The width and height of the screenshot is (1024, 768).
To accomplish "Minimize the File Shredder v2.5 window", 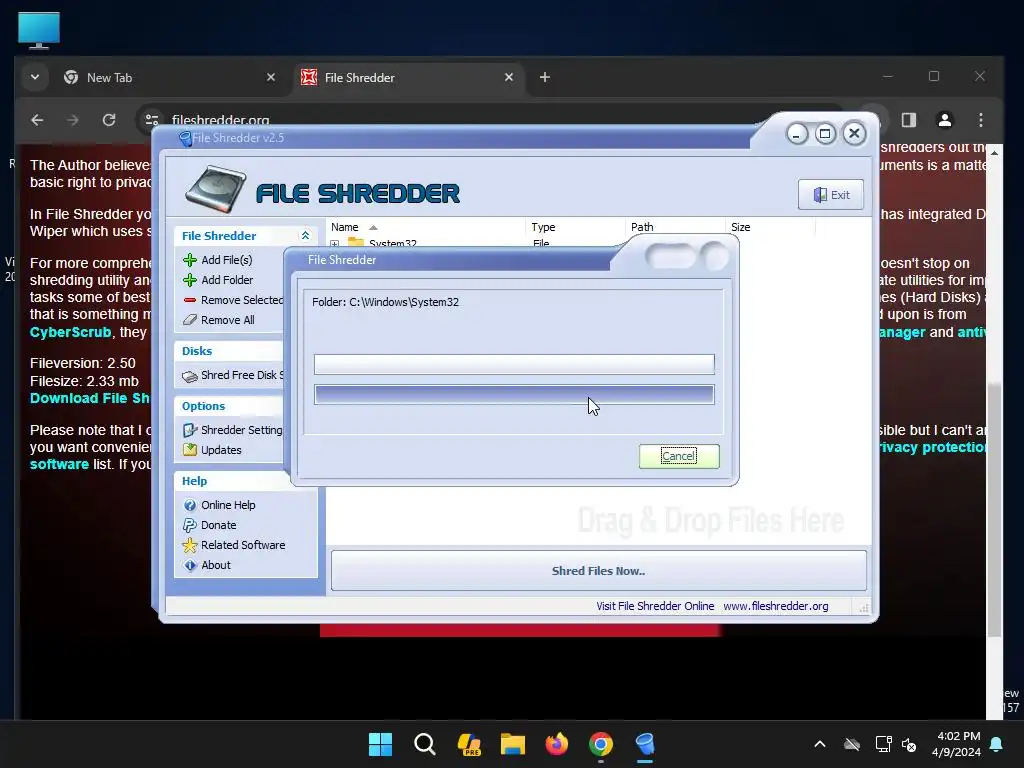I will point(797,135).
